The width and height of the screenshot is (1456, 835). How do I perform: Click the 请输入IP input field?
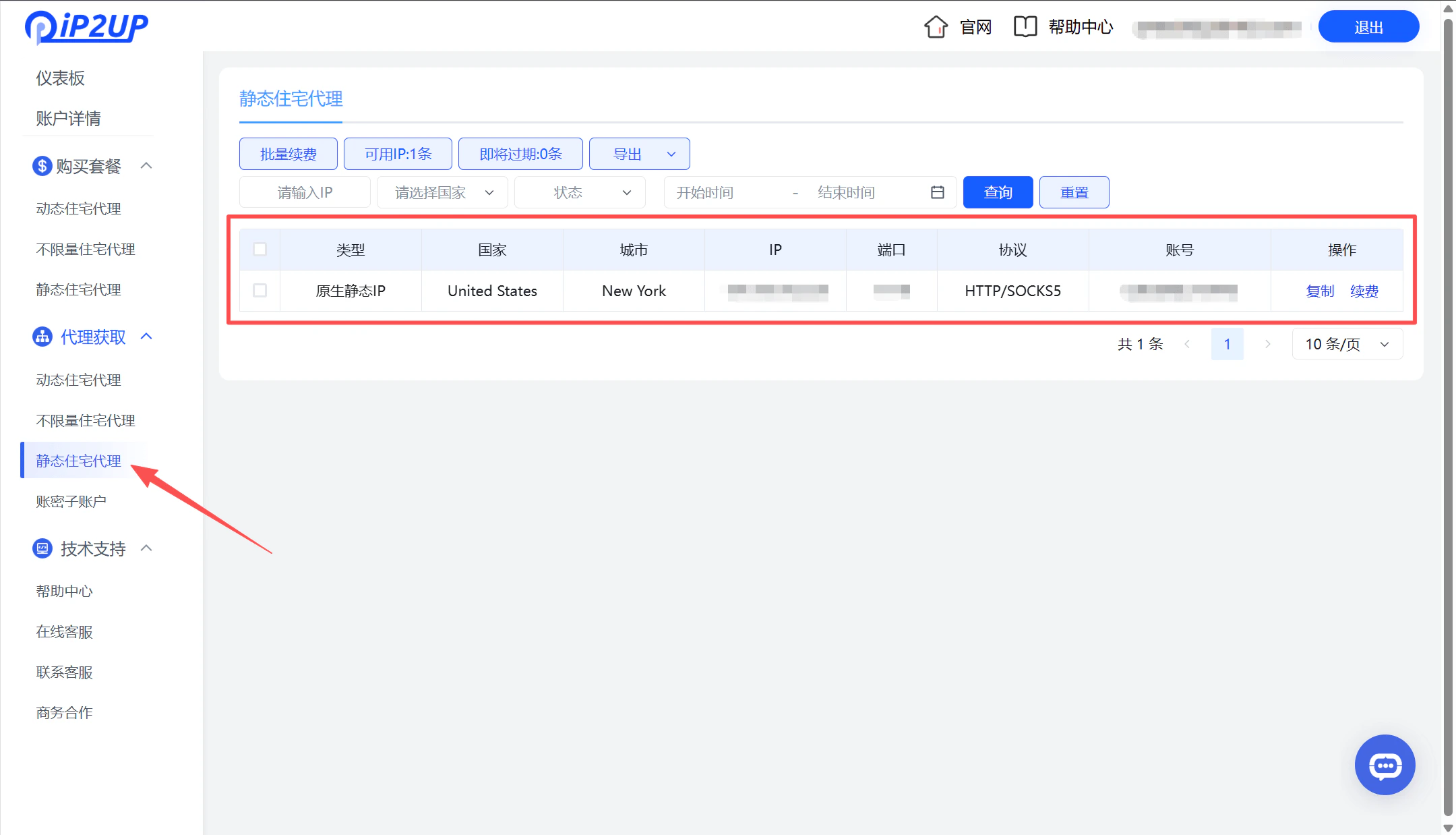click(305, 192)
